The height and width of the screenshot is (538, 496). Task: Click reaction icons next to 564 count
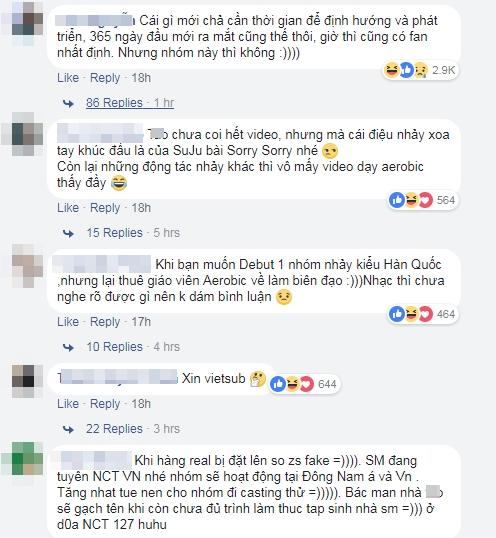click(411, 200)
